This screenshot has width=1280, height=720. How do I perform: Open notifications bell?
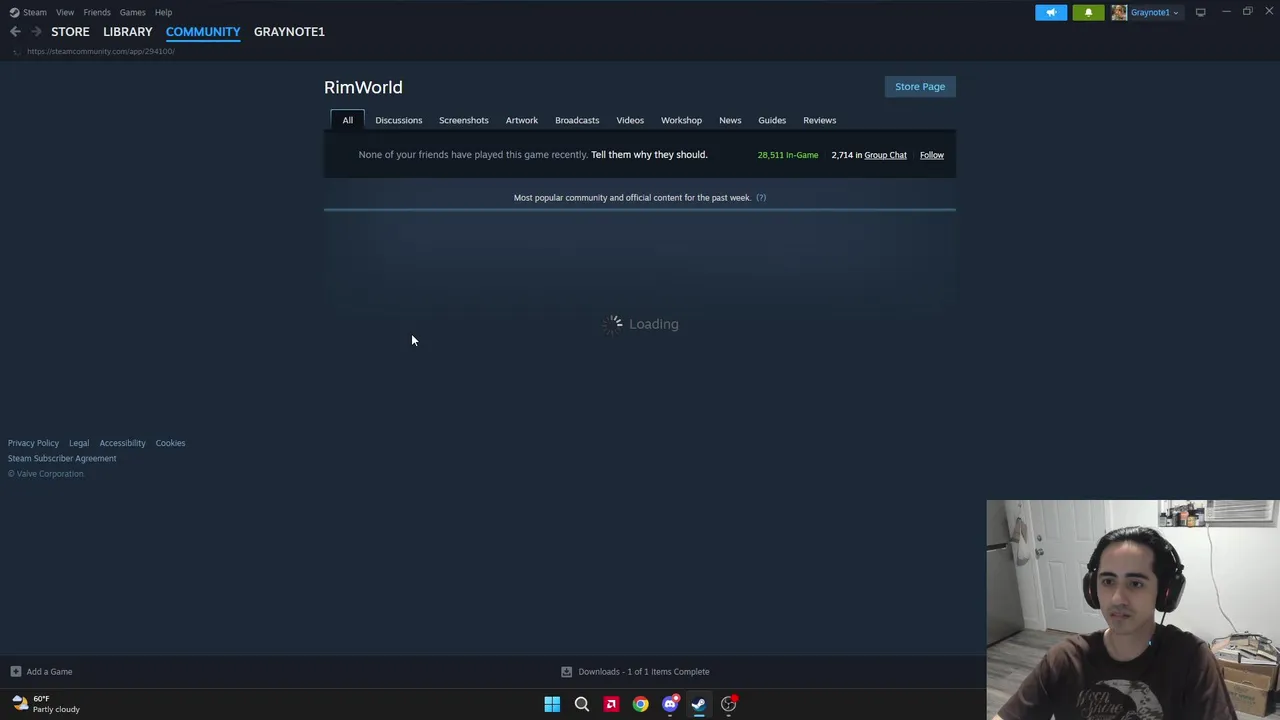(x=1088, y=12)
